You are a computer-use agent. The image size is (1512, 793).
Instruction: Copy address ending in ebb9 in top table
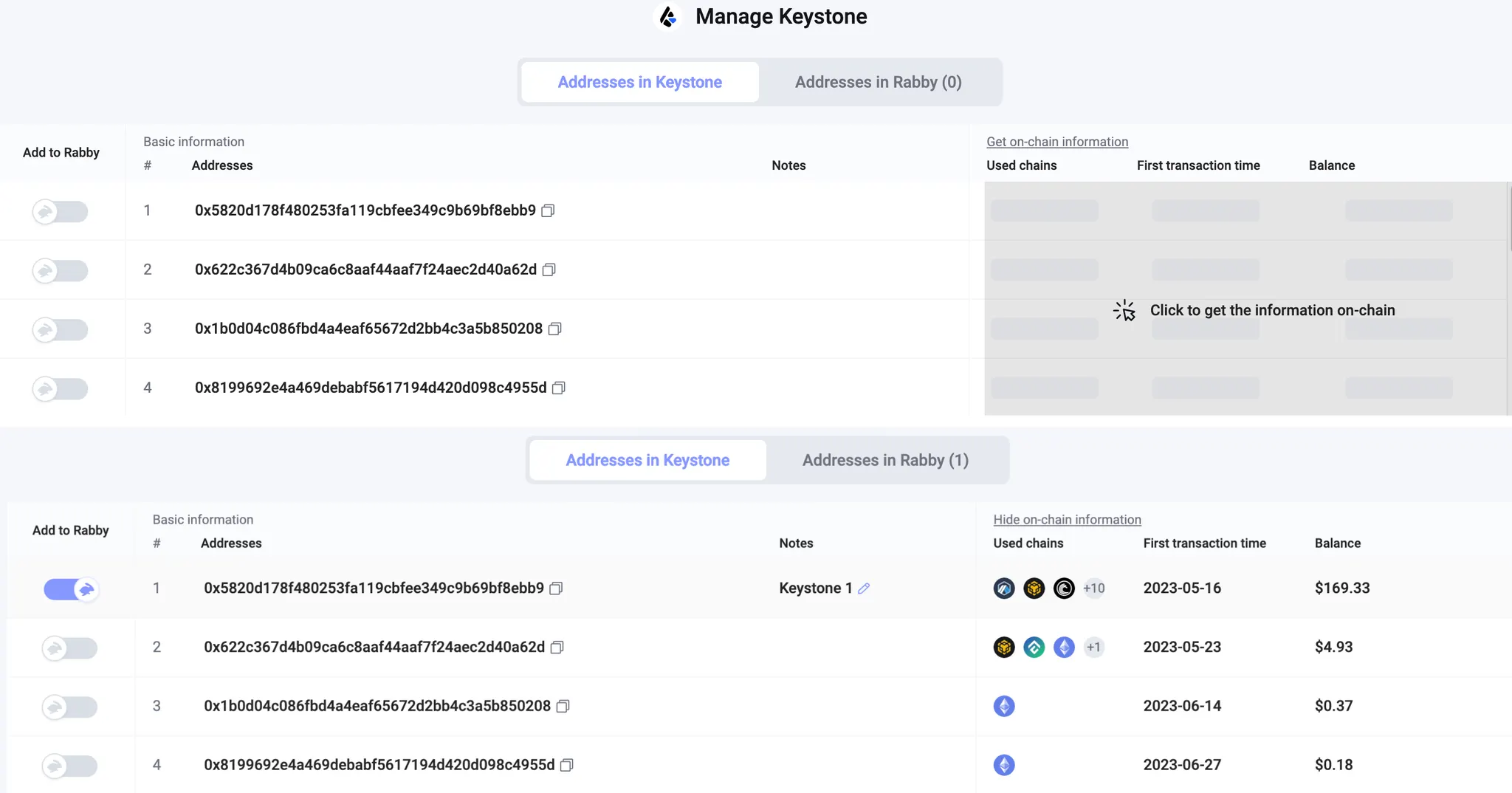tap(548, 211)
